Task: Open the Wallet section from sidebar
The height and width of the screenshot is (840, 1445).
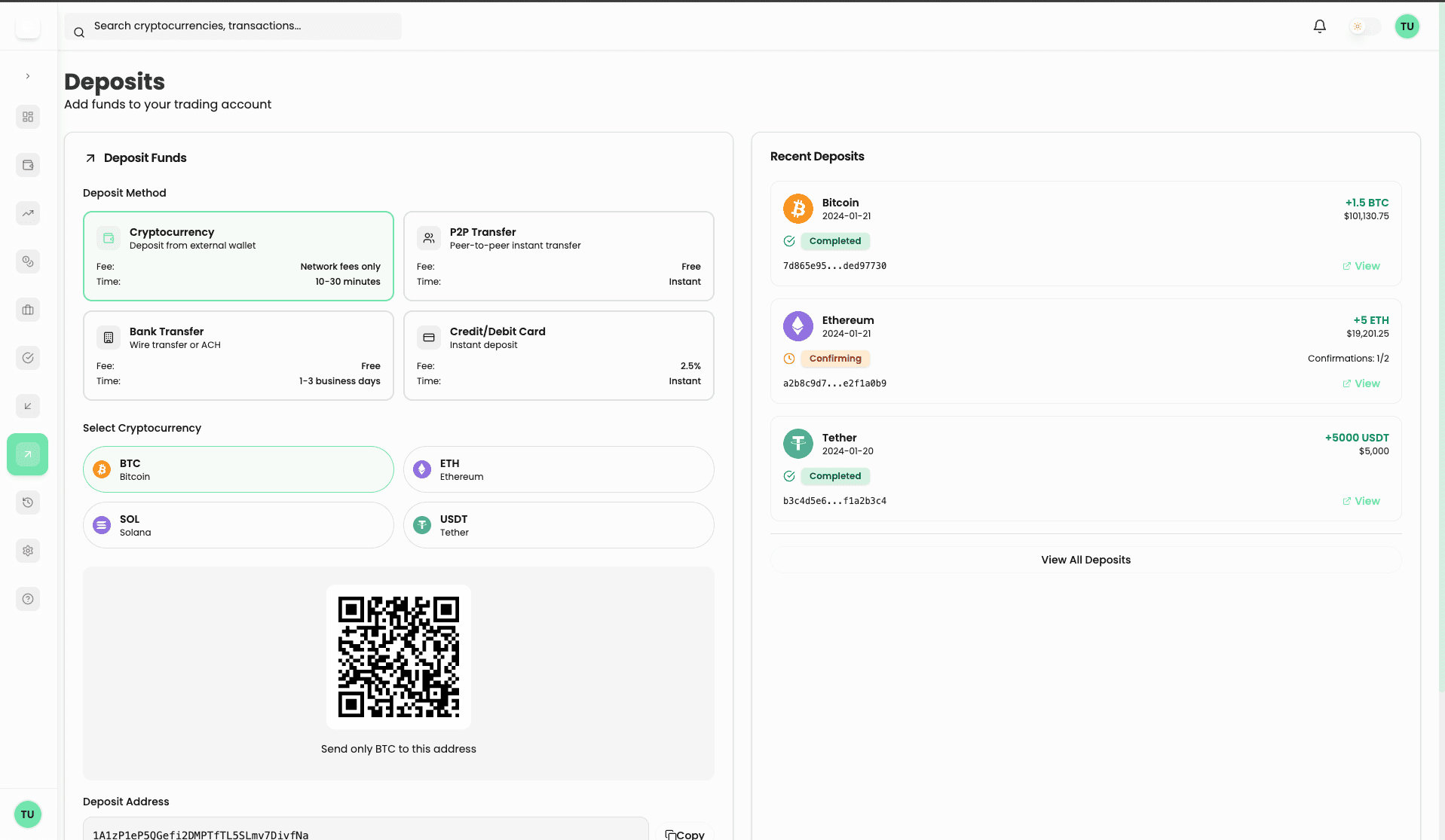Action: [28, 165]
